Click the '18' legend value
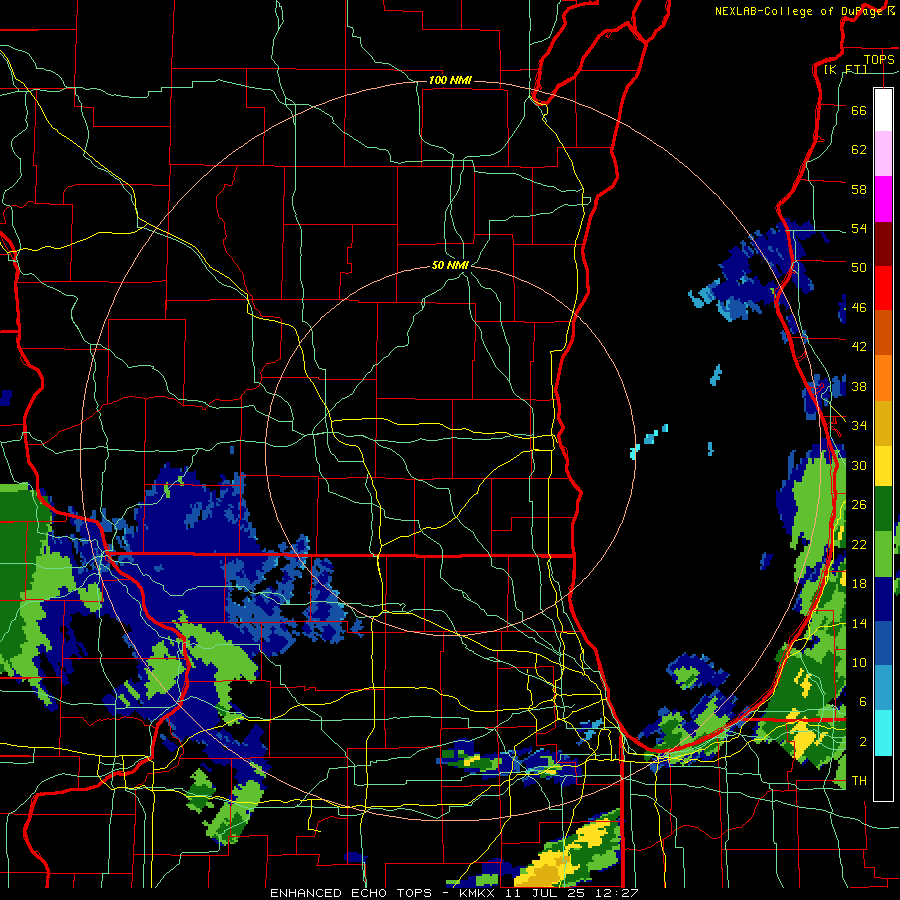The image size is (900, 900). pyautogui.click(x=859, y=584)
